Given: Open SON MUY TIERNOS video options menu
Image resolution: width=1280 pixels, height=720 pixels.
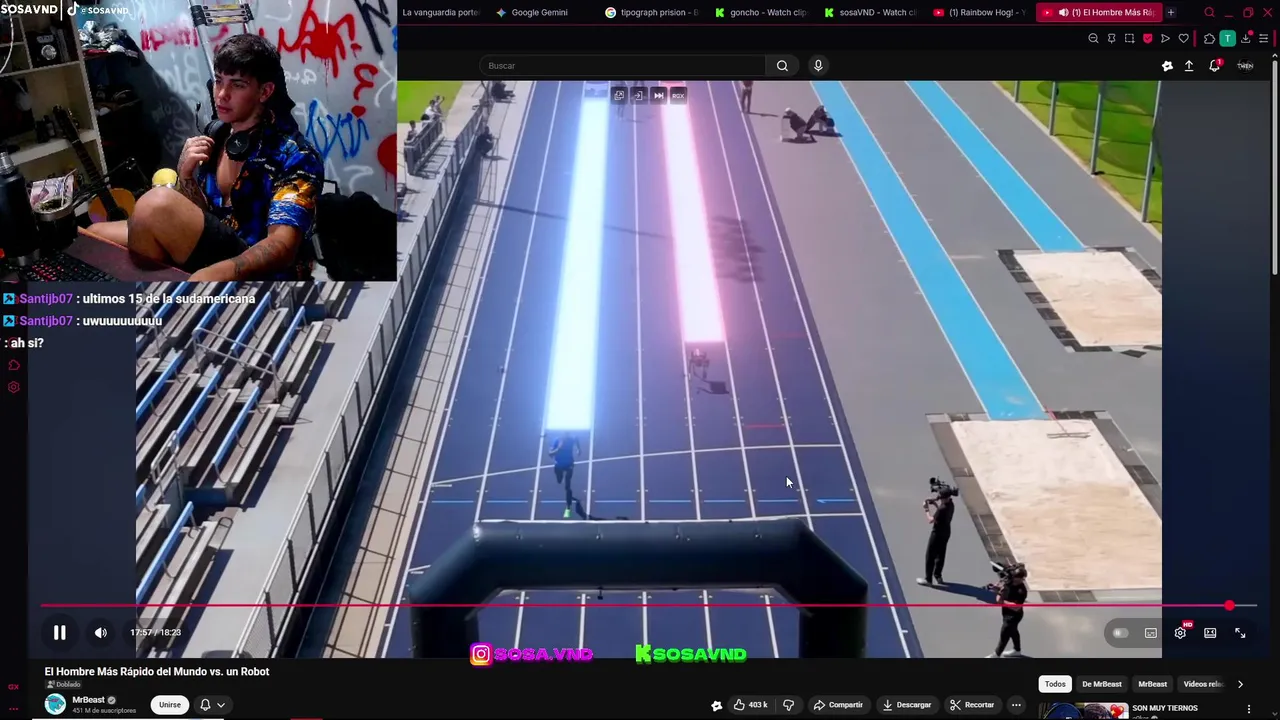Looking at the screenshot, I should (x=1248, y=709).
